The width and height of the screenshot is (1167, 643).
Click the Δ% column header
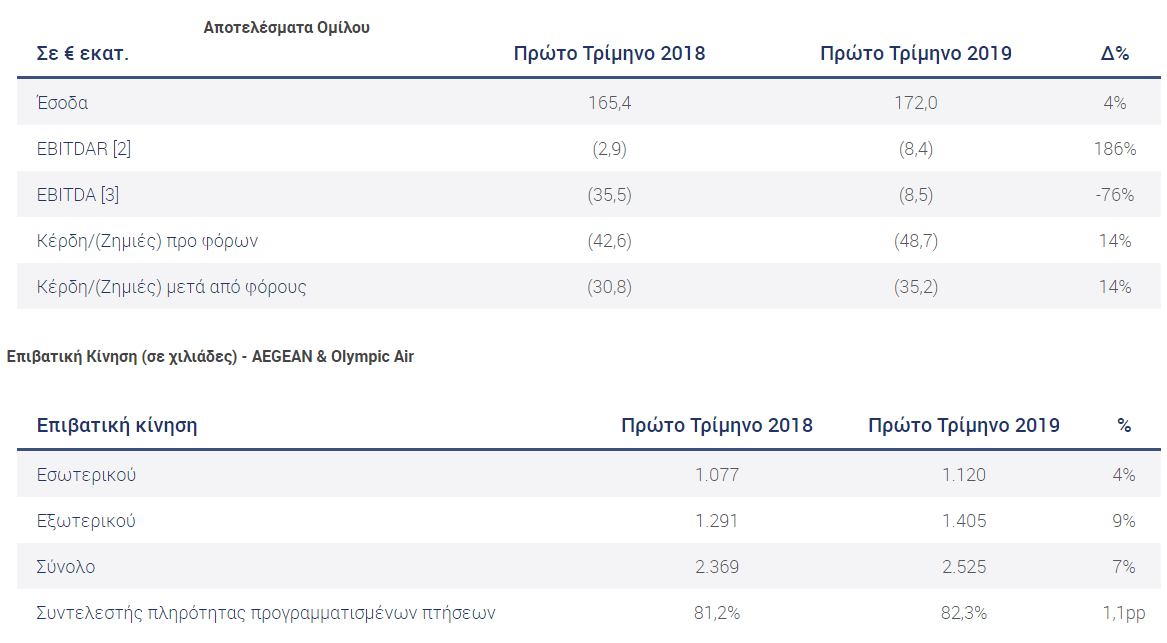click(1115, 54)
